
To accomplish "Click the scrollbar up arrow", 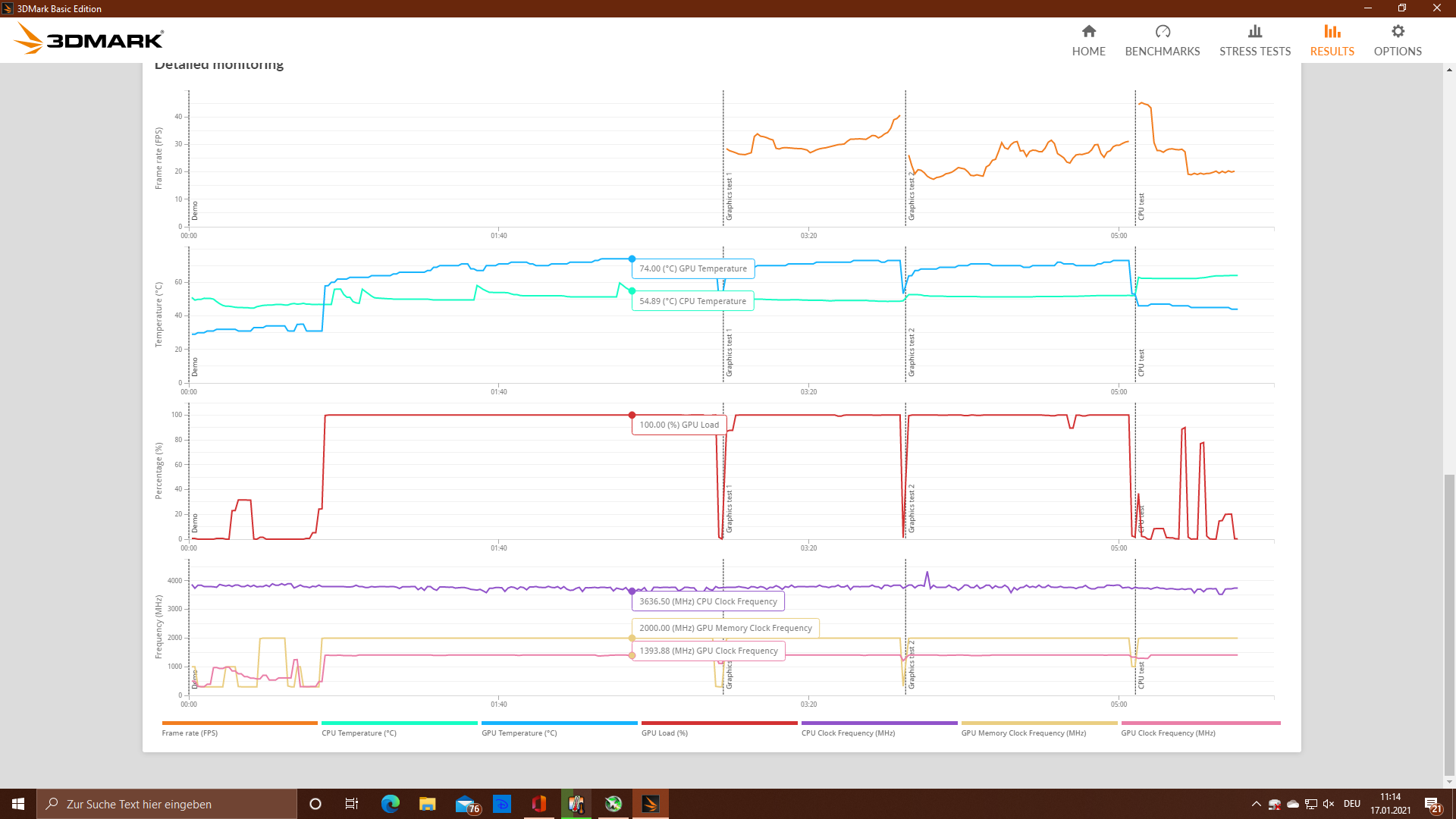I will click(x=1449, y=69).
